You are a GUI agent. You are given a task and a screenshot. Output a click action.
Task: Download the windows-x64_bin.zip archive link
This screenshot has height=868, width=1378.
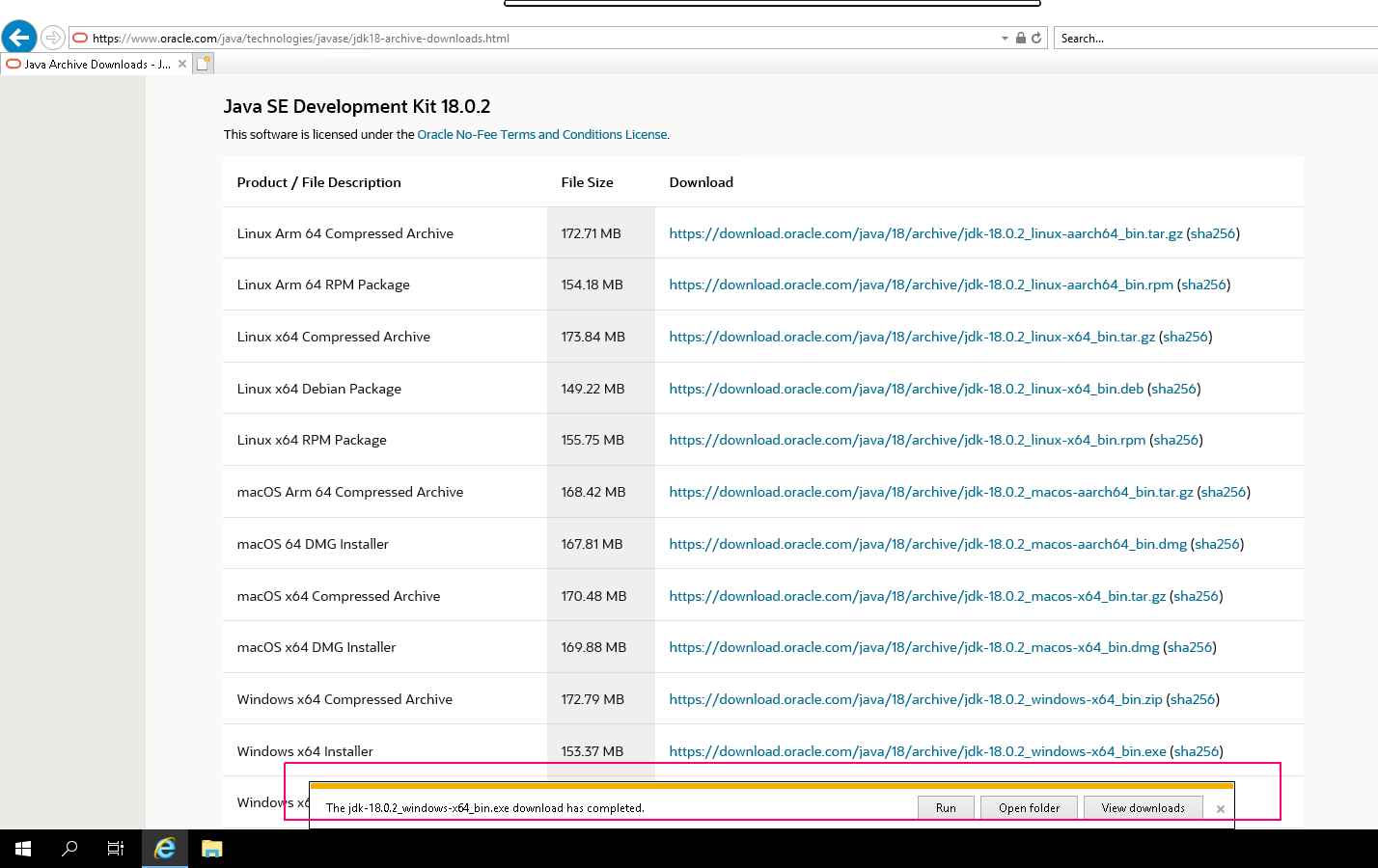(x=916, y=699)
